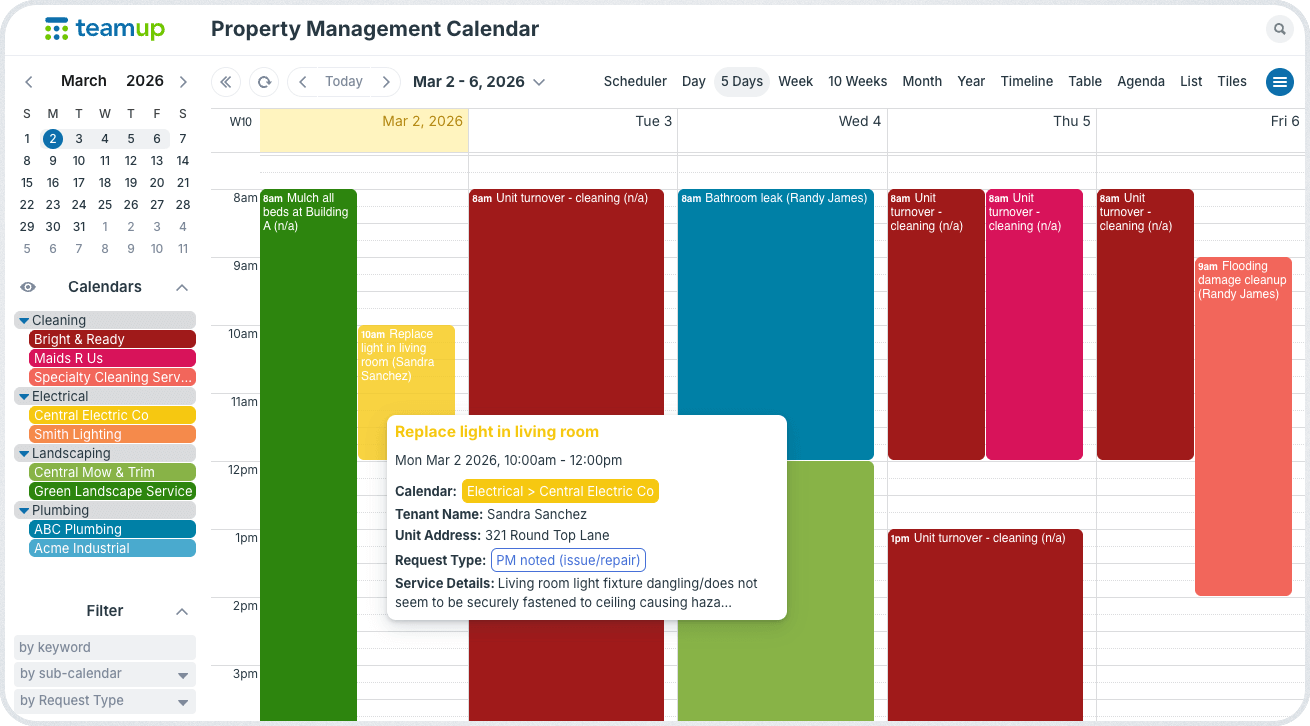The height and width of the screenshot is (726, 1310).
Task: Switch to the Month view
Action: [x=921, y=82]
